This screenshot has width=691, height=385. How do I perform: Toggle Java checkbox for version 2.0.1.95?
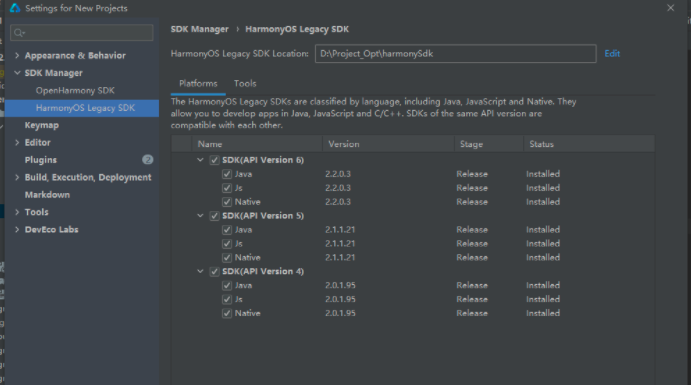pyautogui.click(x=227, y=285)
